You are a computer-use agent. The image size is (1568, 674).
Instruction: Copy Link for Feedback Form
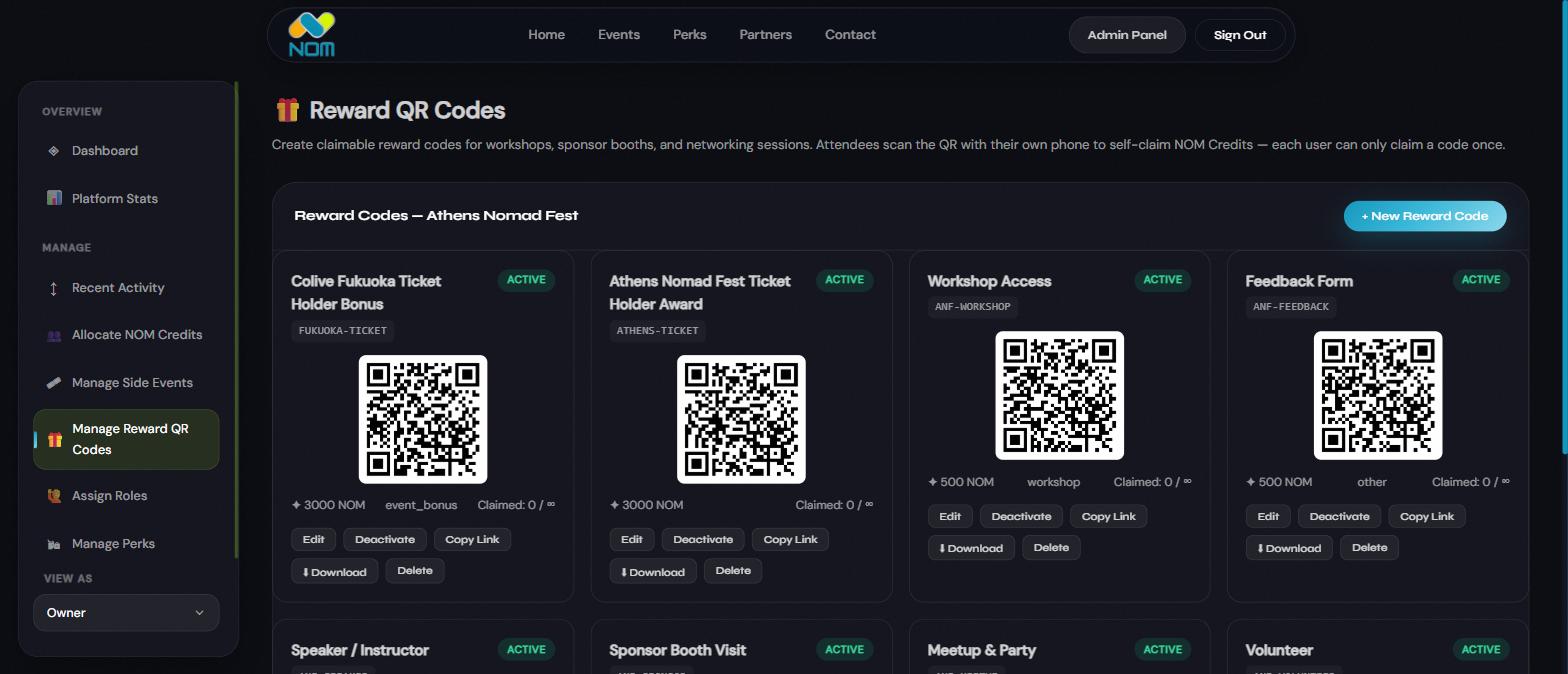1427,517
